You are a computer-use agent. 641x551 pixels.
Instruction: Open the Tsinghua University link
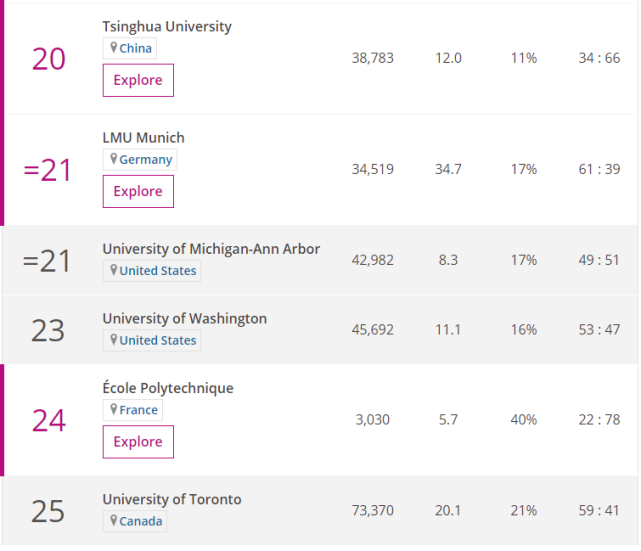[x=167, y=27]
